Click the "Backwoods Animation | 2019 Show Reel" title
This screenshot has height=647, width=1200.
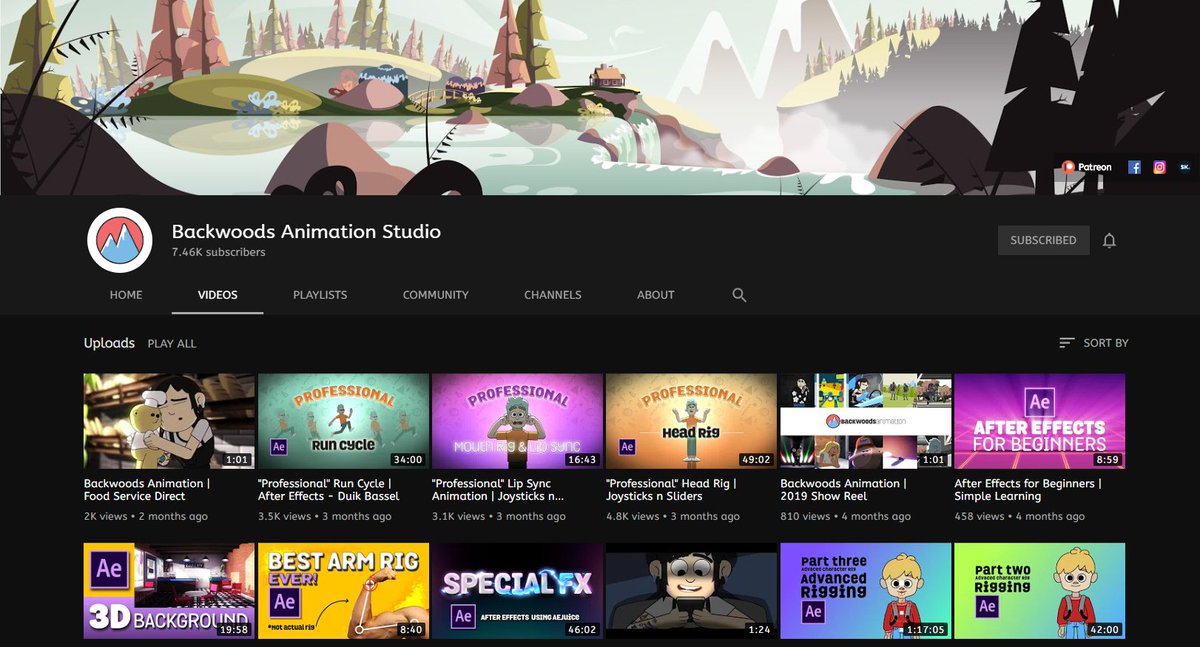[x=844, y=490]
